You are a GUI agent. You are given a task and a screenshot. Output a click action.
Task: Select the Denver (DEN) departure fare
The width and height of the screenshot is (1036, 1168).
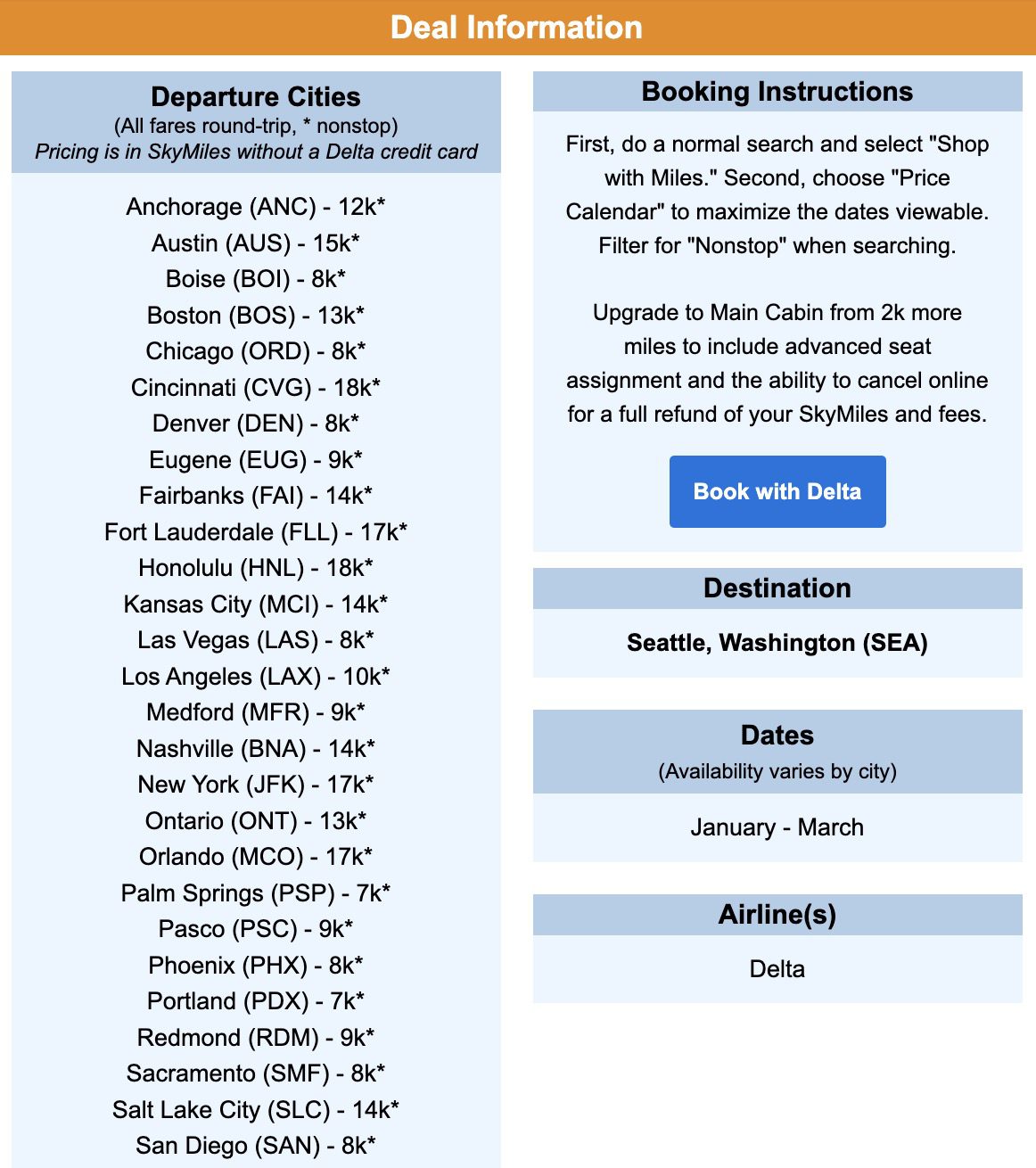tap(256, 424)
